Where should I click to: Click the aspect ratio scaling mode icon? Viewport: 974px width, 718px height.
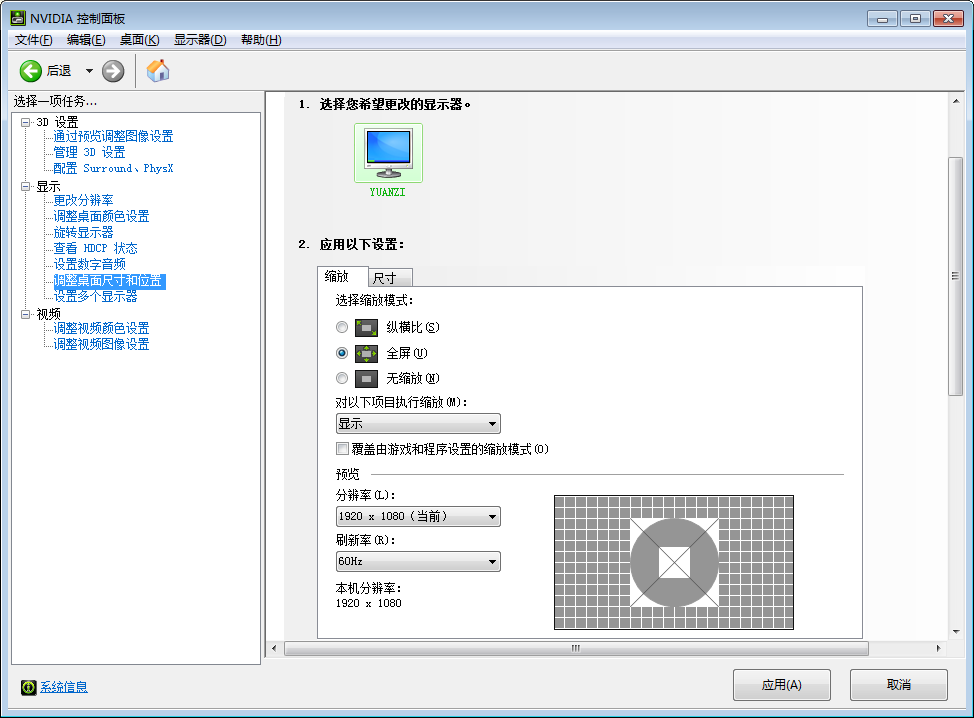point(366,327)
